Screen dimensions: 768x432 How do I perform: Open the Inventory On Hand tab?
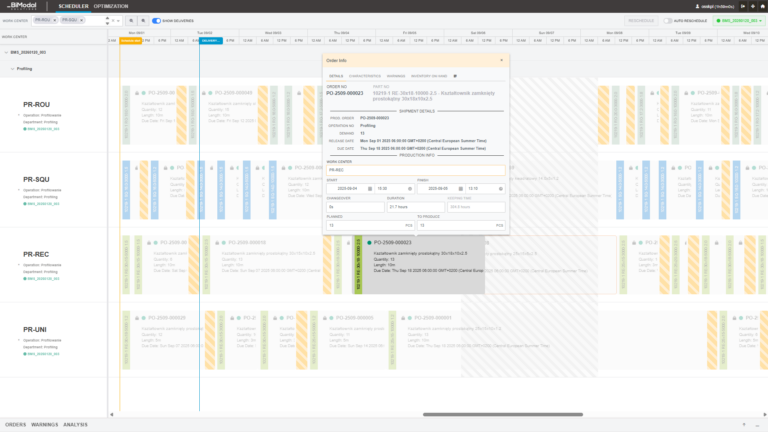point(430,75)
